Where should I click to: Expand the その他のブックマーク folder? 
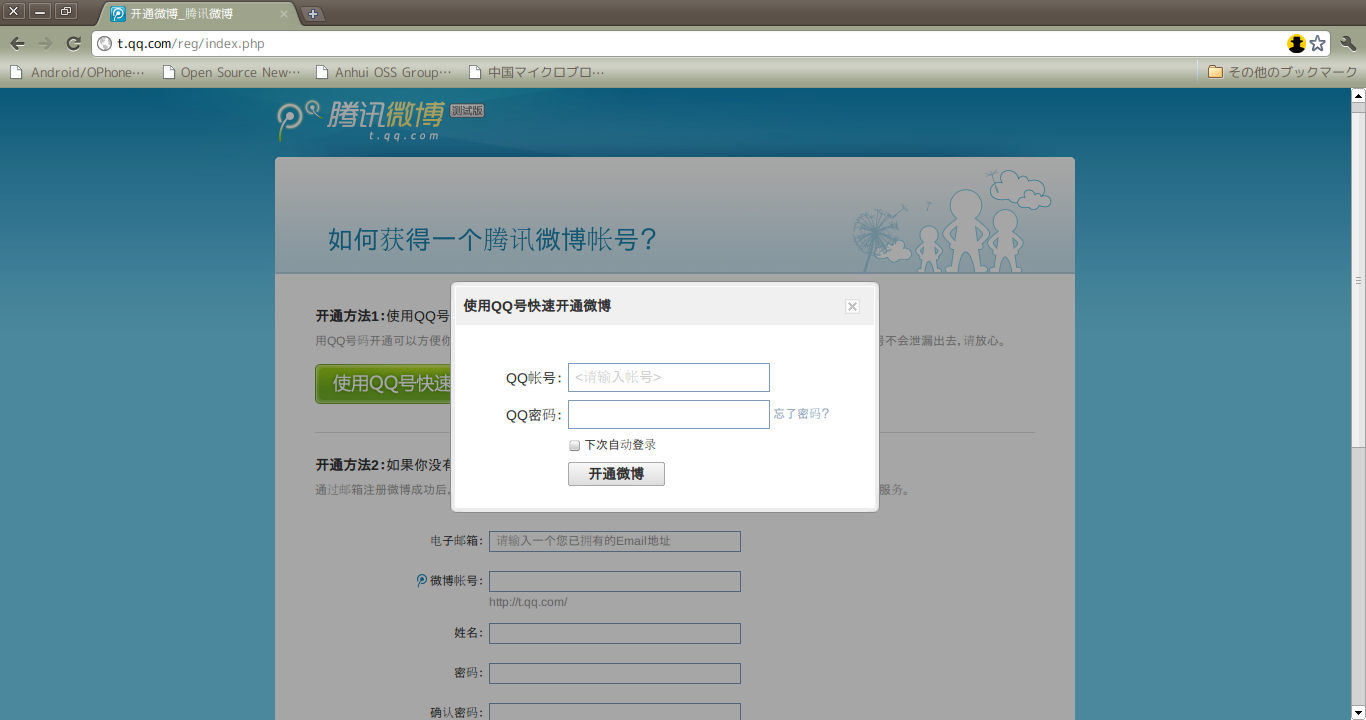[x=1283, y=72]
